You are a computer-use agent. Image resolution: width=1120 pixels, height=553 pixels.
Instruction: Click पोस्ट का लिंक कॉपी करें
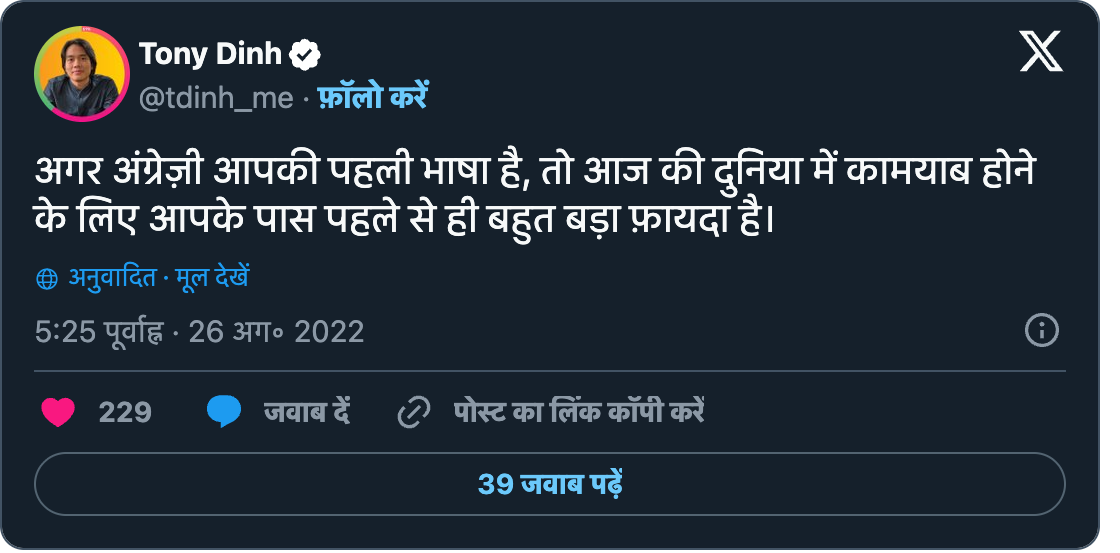point(579,412)
